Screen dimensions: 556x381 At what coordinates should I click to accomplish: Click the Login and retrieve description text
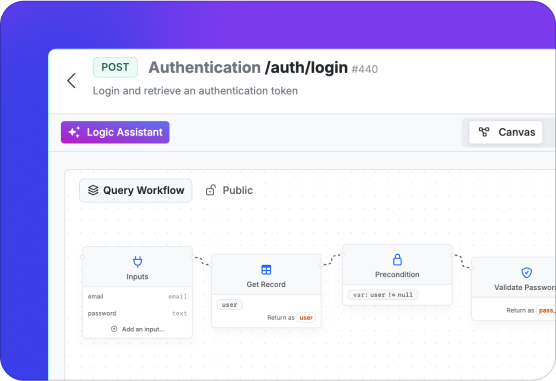[195, 91]
